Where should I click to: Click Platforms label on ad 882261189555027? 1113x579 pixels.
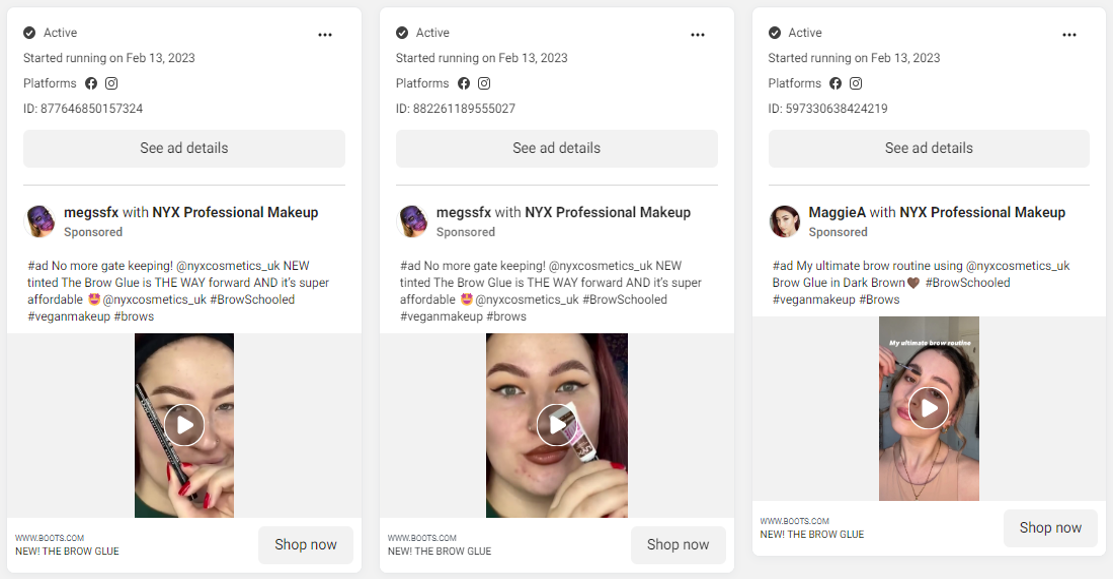tap(422, 83)
